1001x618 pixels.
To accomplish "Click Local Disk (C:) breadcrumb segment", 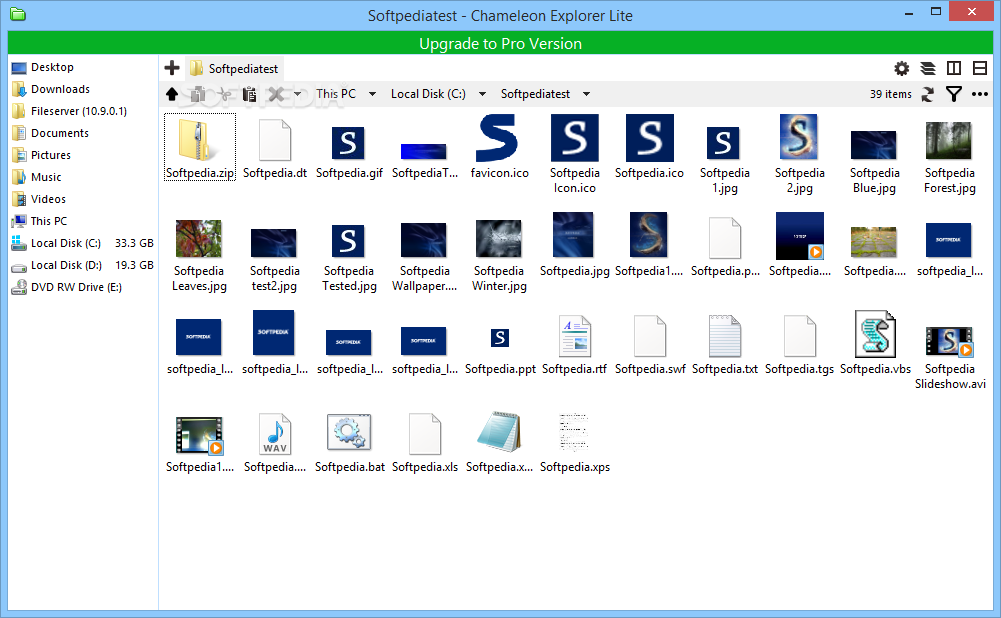I will (x=428, y=94).
